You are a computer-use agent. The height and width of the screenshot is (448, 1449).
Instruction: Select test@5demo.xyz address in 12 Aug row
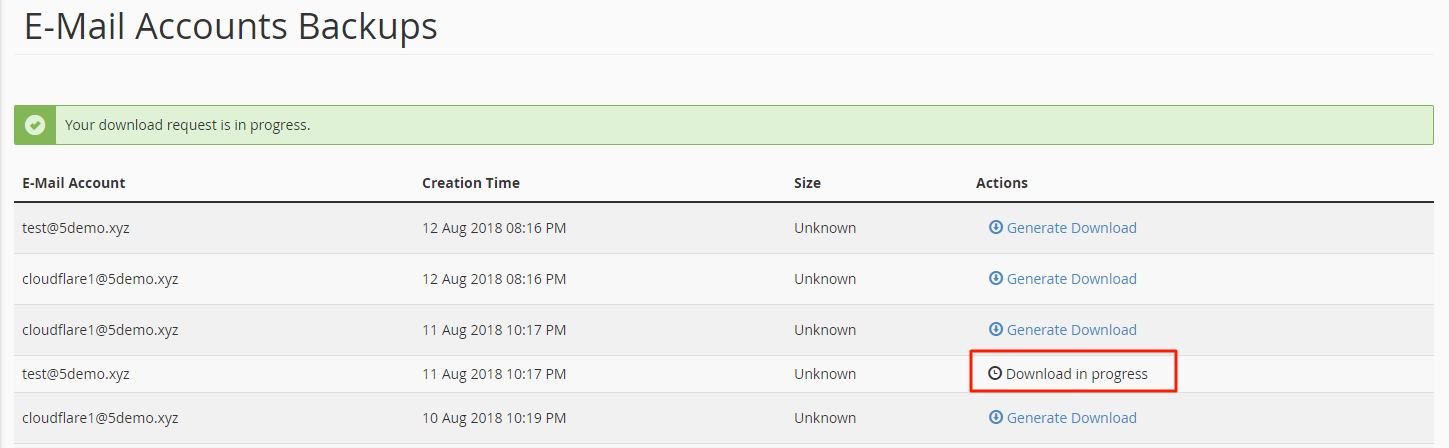76,228
